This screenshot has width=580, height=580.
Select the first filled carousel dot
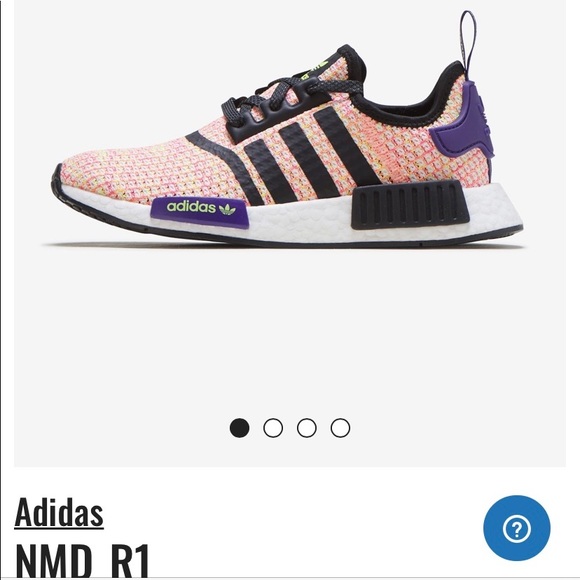coord(239,428)
